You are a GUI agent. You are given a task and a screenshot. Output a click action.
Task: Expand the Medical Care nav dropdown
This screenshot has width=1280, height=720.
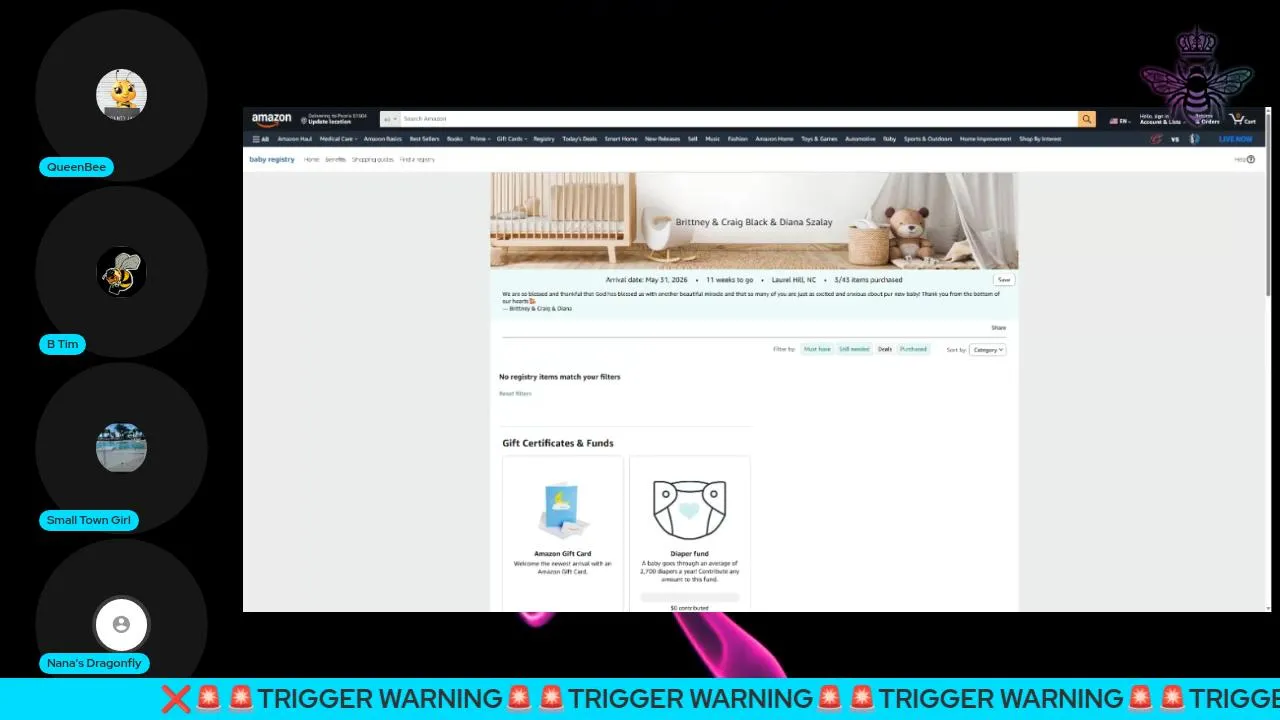click(337, 139)
